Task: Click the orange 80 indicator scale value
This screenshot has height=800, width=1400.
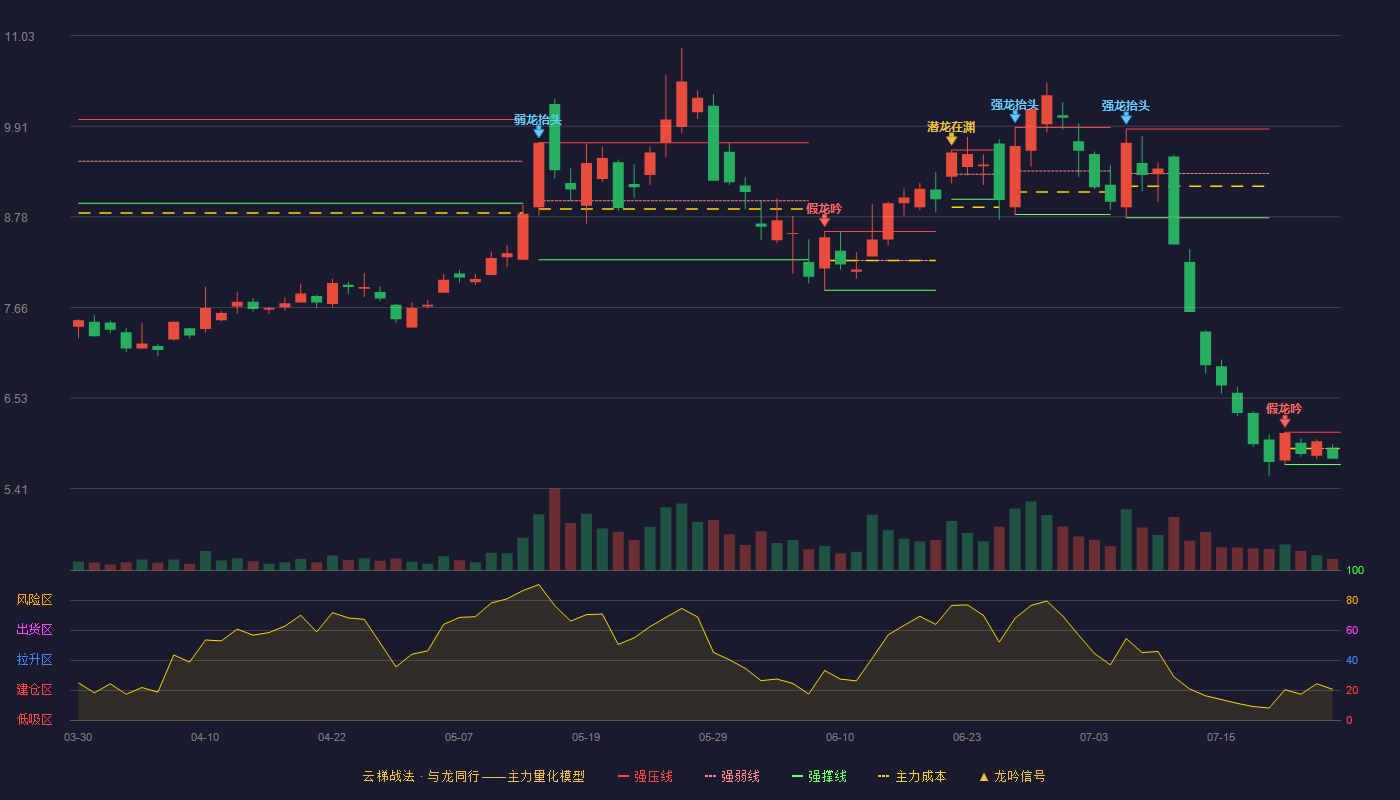Action: coord(1352,601)
